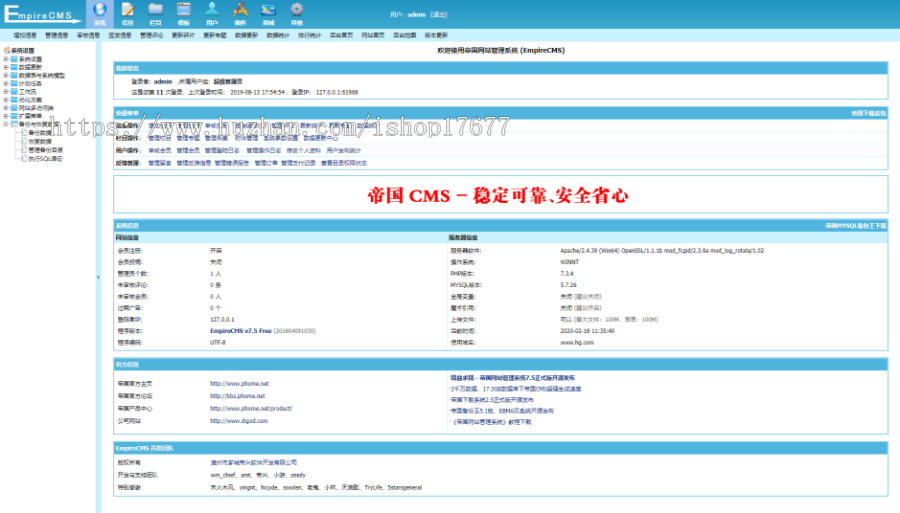The height and width of the screenshot is (513, 900).
Task: Open 数据统计 in submenu bar
Action: [x=278, y=36]
